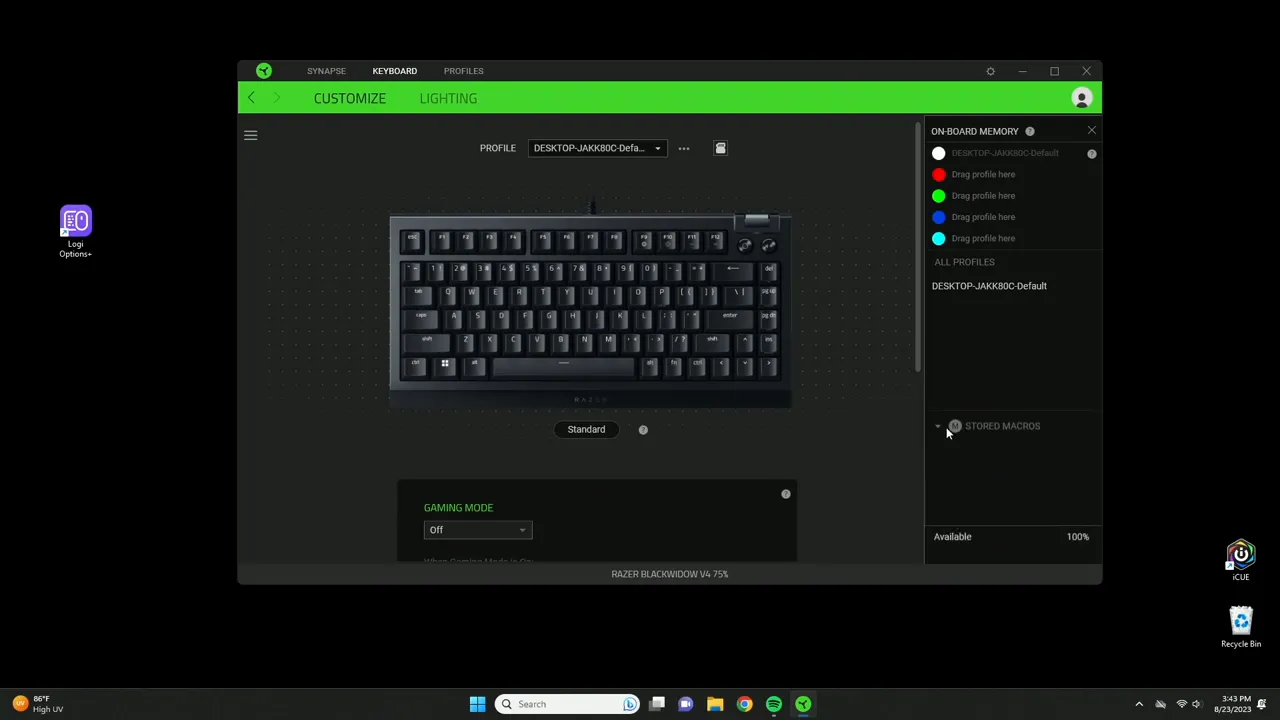Open Gaming Mode help icon
The width and height of the screenshot is (1280, 720).
pos(786,494)
